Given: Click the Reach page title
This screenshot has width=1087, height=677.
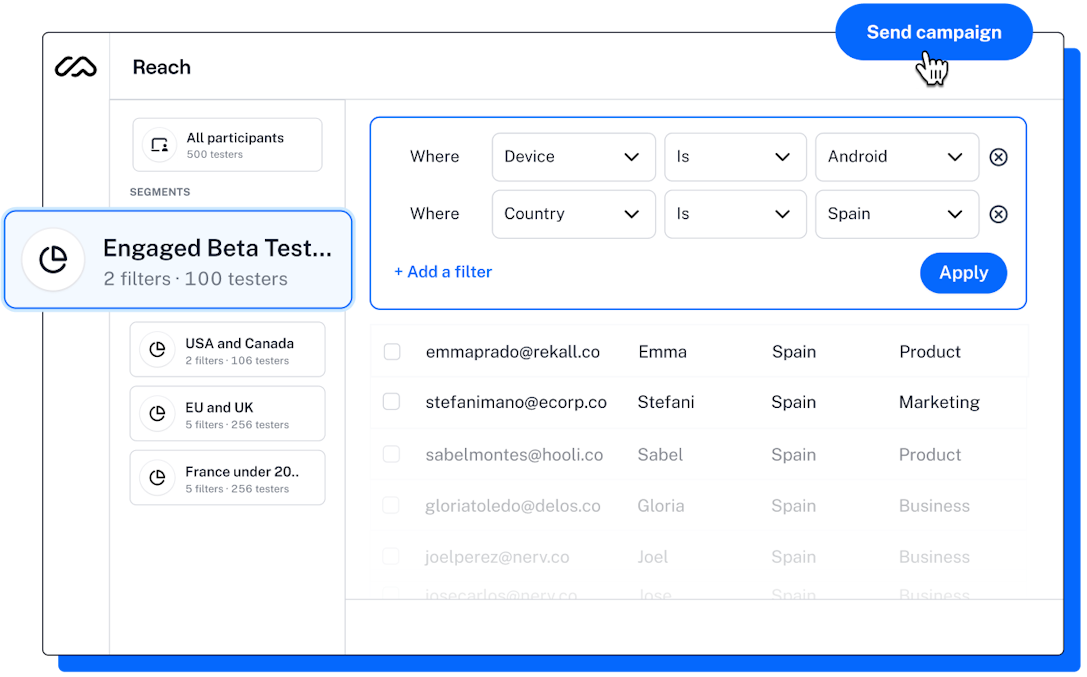Looking at the screenshot, I should pyautogui.click(x=161, y=67).
